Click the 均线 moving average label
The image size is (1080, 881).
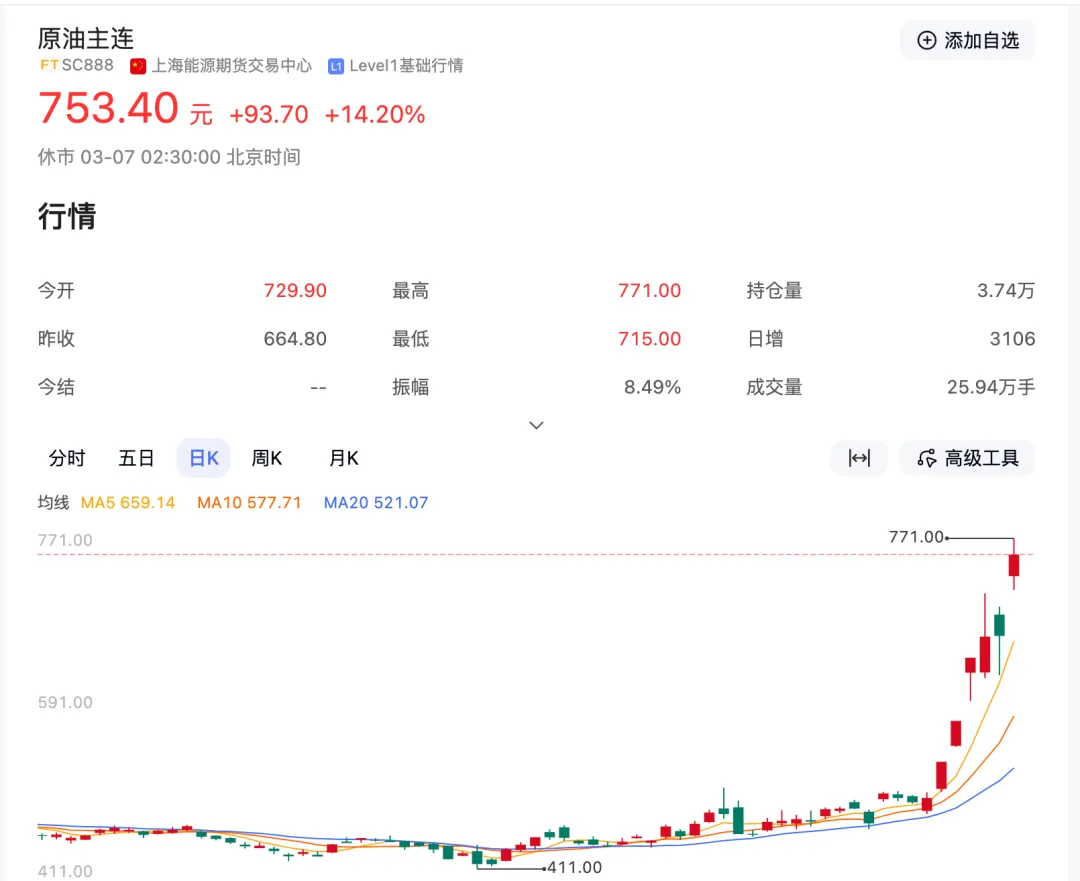click(x=54, y=503)
